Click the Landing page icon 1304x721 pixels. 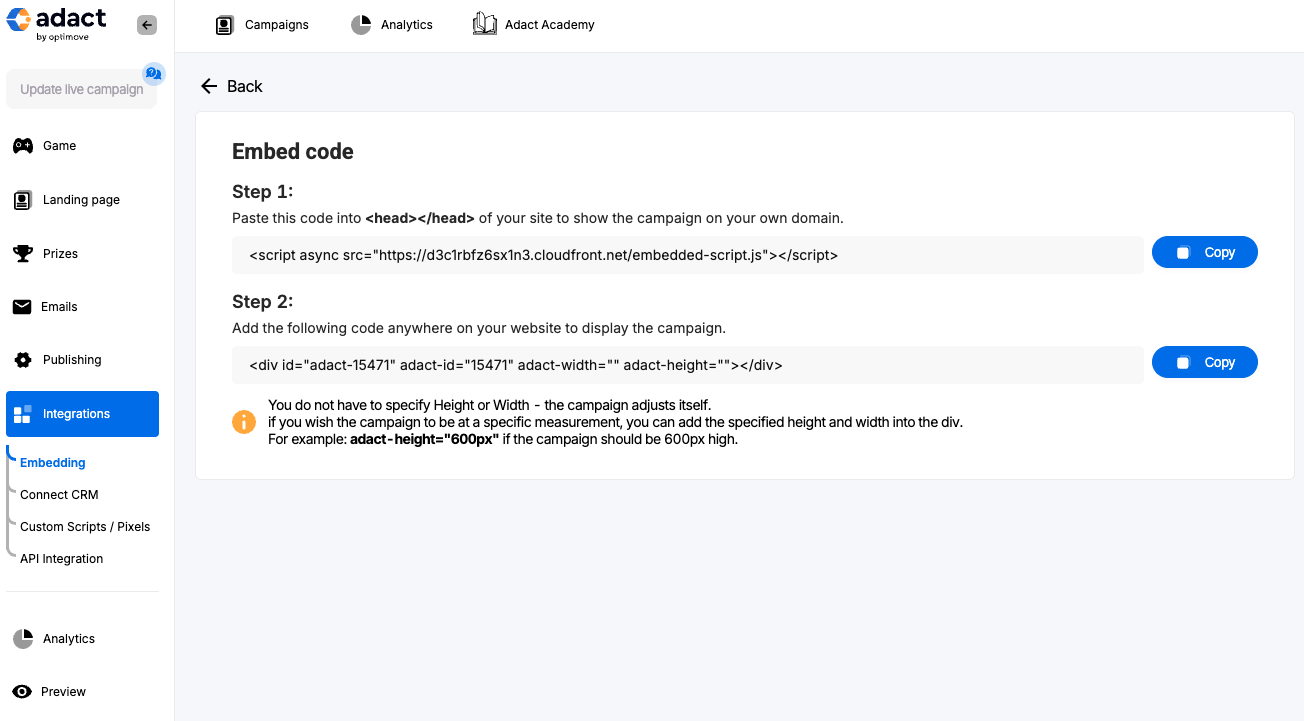(22, 200)
